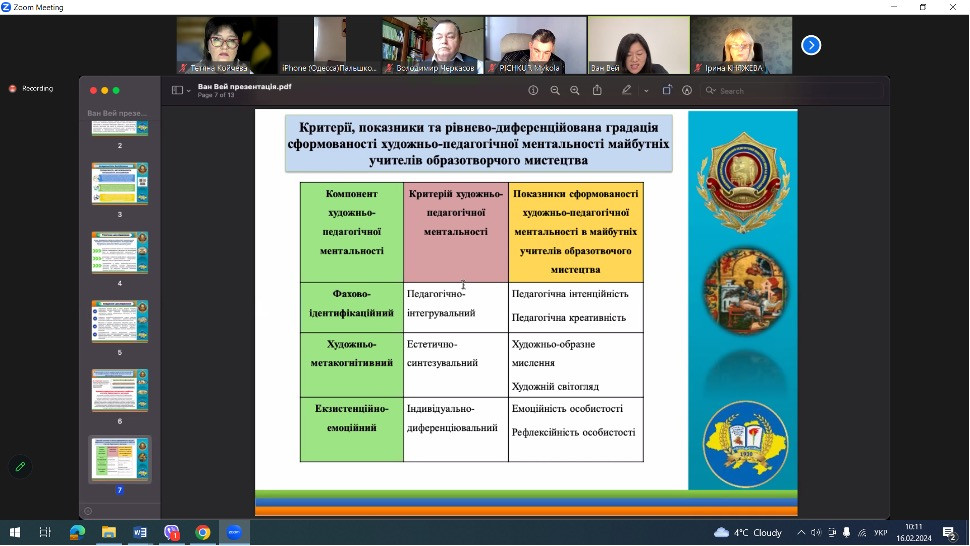Open Viber from the taskbar

coord(171,532)
